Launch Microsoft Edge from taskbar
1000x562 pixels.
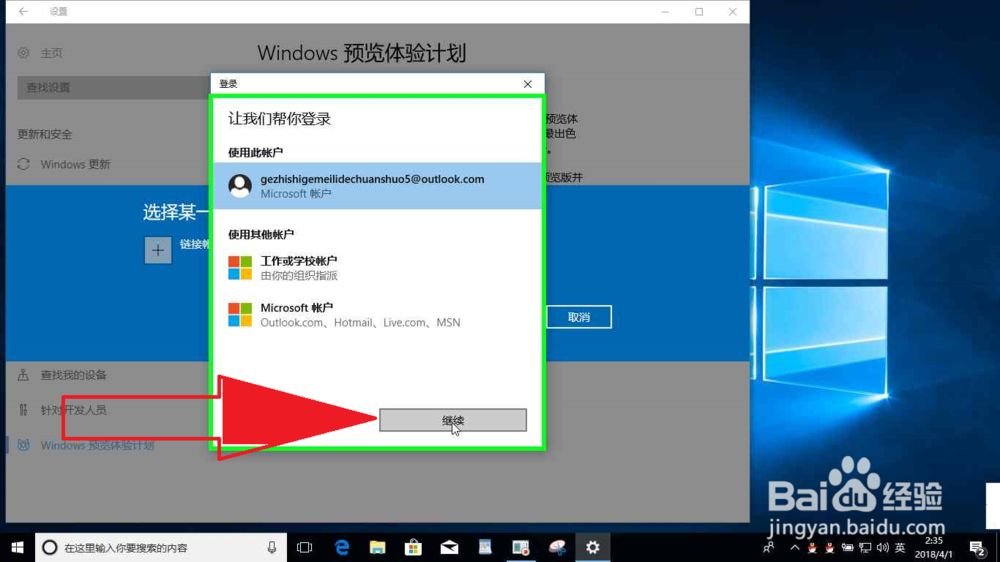[x=342, y=547]
